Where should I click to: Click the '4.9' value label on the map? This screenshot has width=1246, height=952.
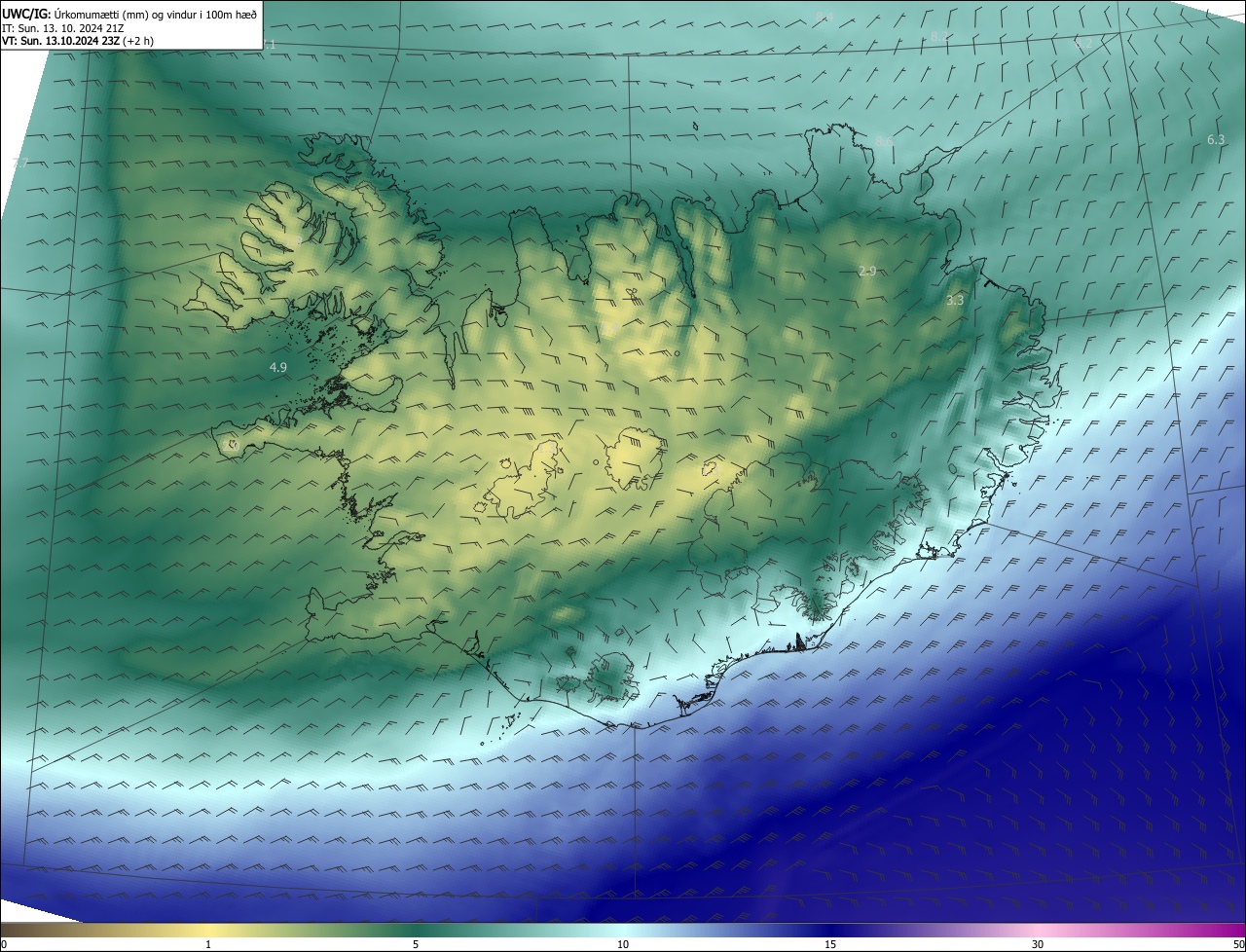tap(277, 367)
